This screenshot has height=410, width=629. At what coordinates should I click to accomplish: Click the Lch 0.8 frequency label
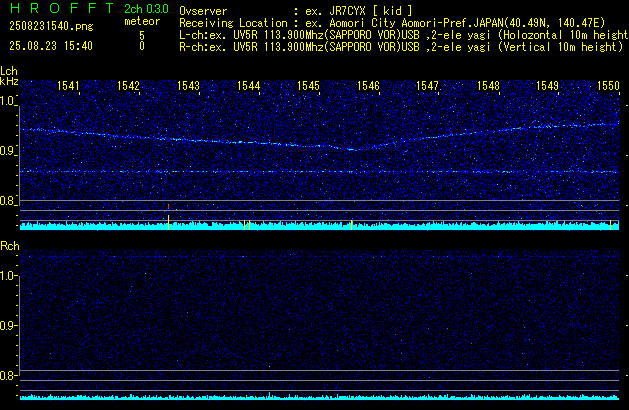point(7,201)
